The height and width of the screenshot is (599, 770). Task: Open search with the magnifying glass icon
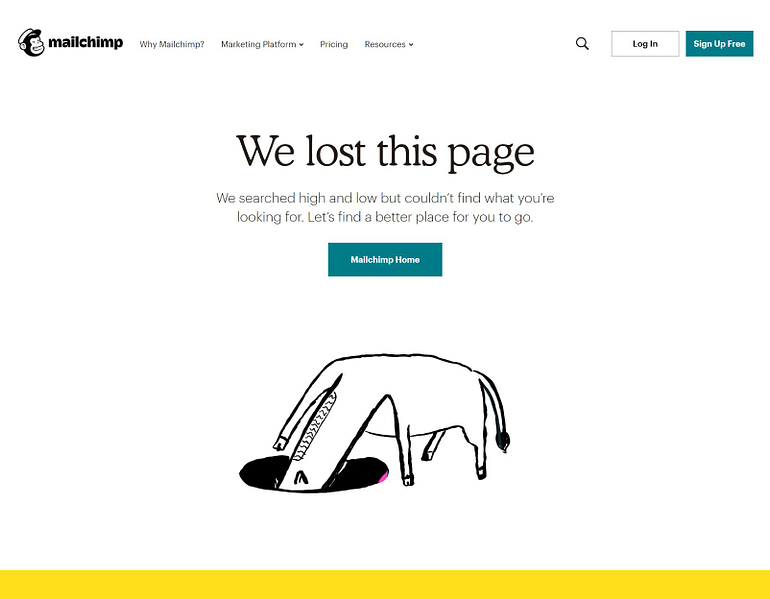582,44
